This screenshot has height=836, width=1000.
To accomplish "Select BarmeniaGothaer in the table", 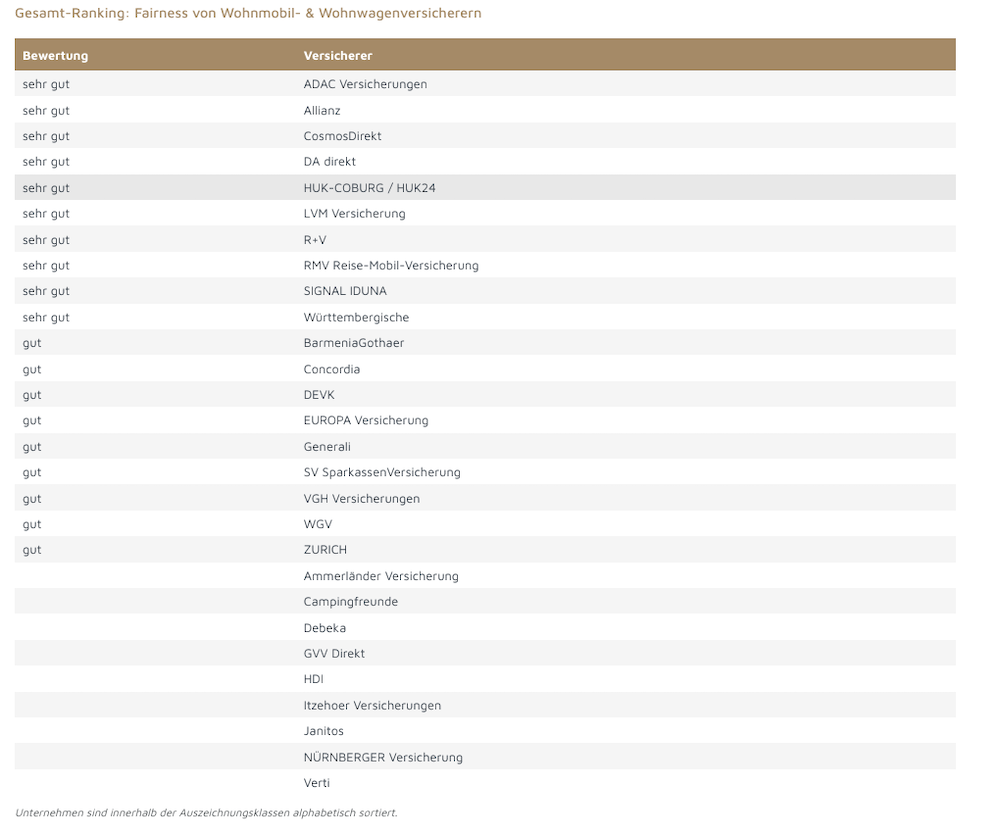I will 353,343.
